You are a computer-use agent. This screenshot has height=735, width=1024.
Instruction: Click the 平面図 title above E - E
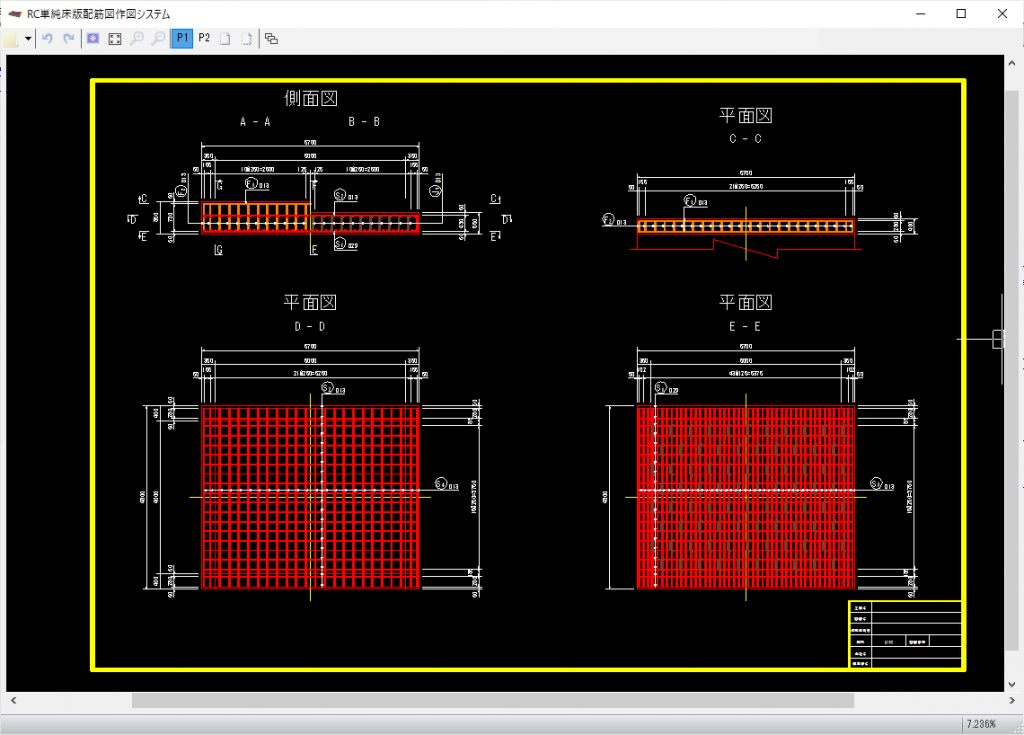tap(746, 302)
